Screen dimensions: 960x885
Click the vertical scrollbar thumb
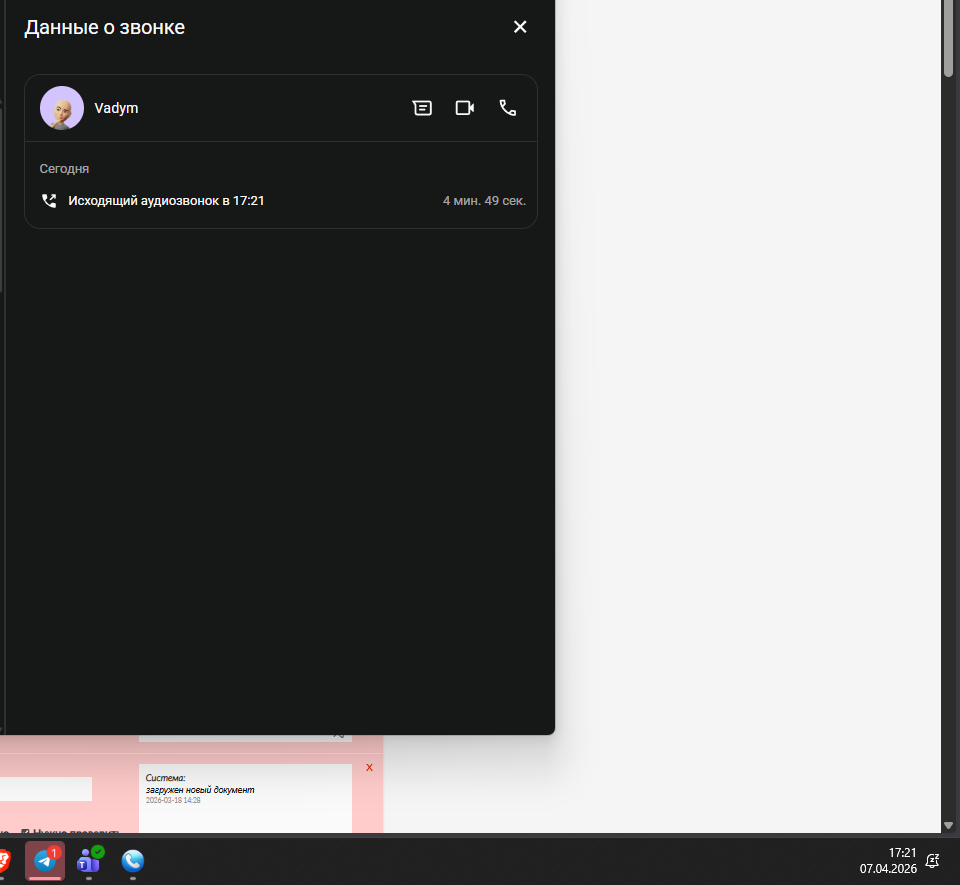click(x=948, y=38)
